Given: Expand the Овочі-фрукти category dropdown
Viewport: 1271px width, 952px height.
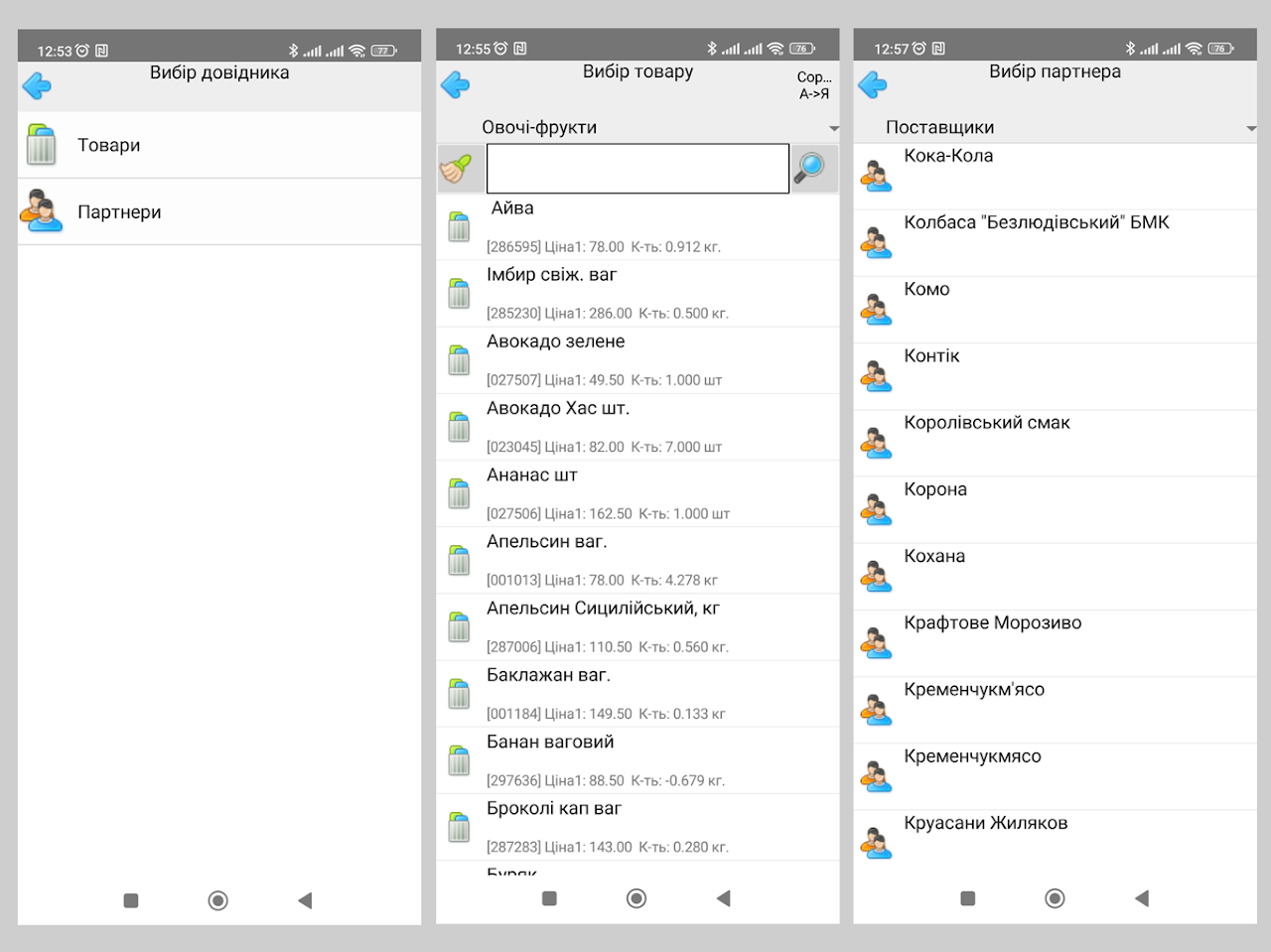Looking at the screenshot, I should [637, 127].
